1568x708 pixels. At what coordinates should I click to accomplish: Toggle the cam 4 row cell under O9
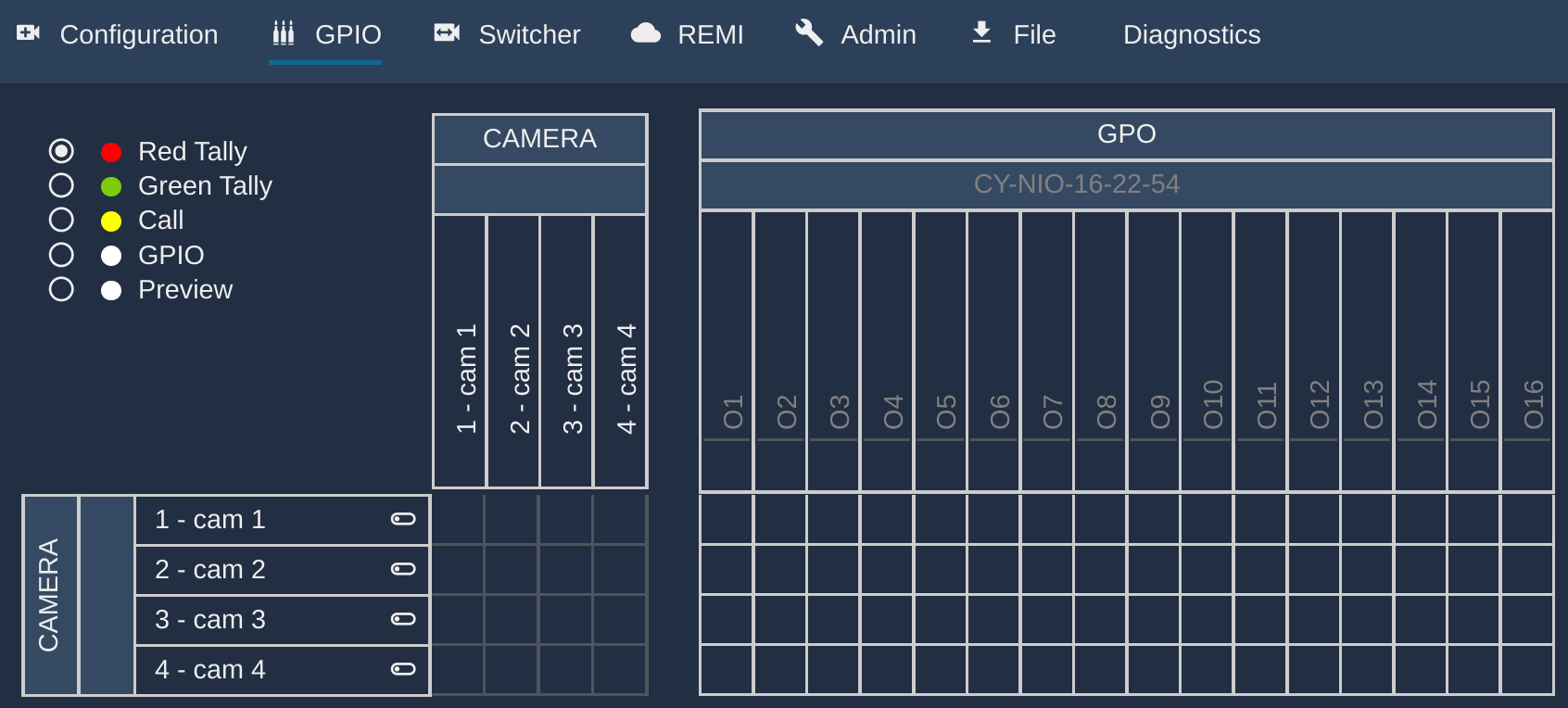coord(1154,669)
